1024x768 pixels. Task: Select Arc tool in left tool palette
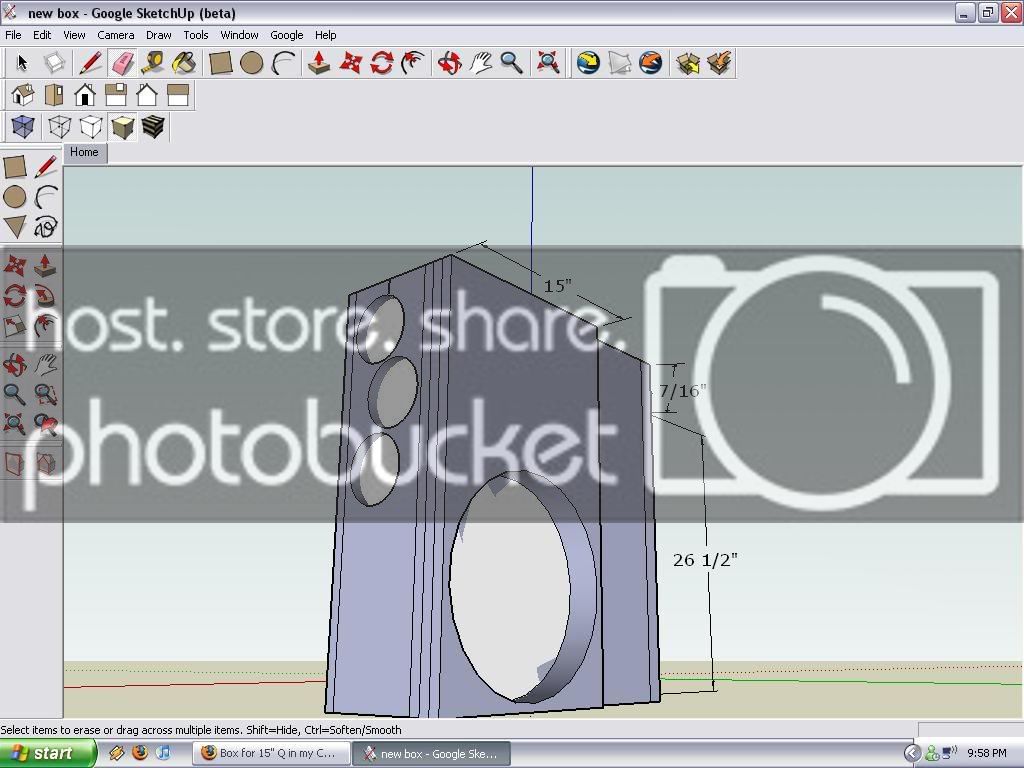point(46,197)
